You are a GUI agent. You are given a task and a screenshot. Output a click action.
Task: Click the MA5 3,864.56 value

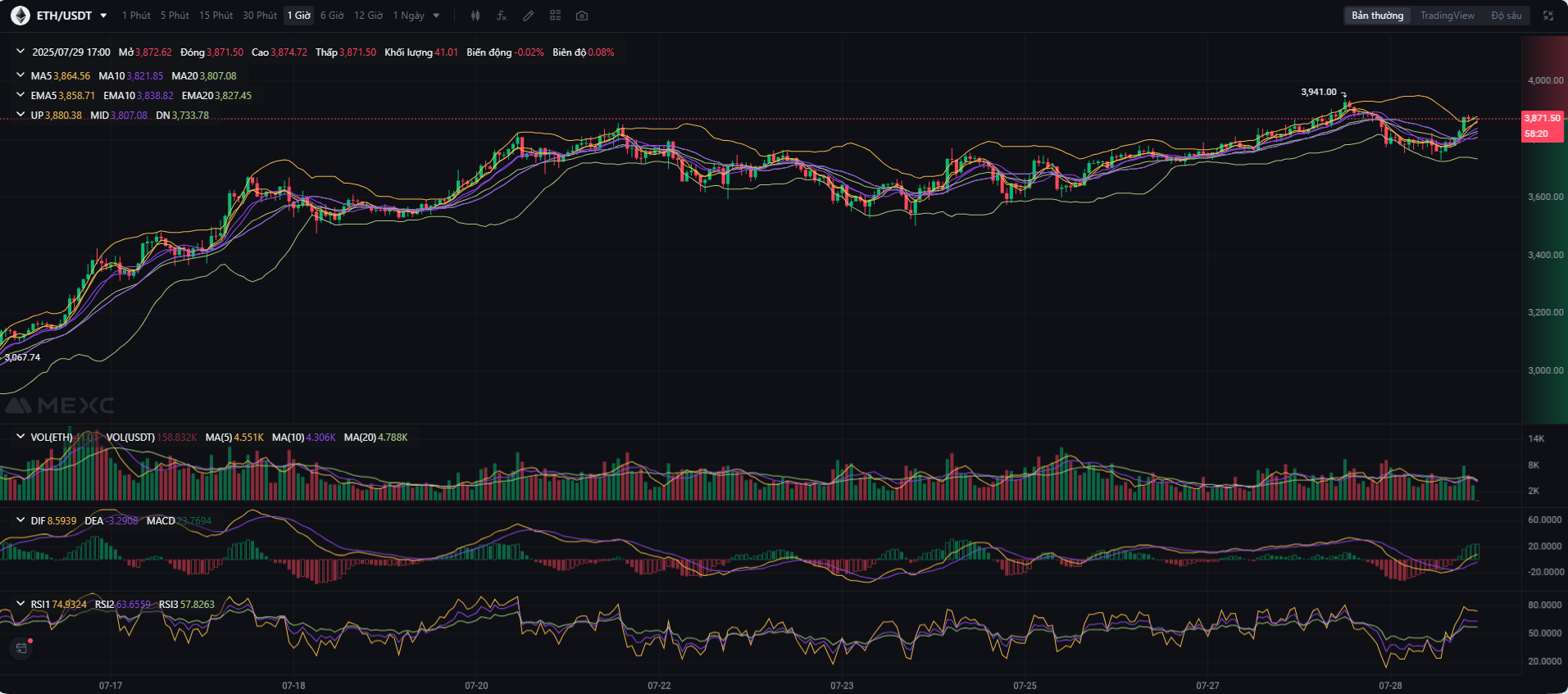61,76
